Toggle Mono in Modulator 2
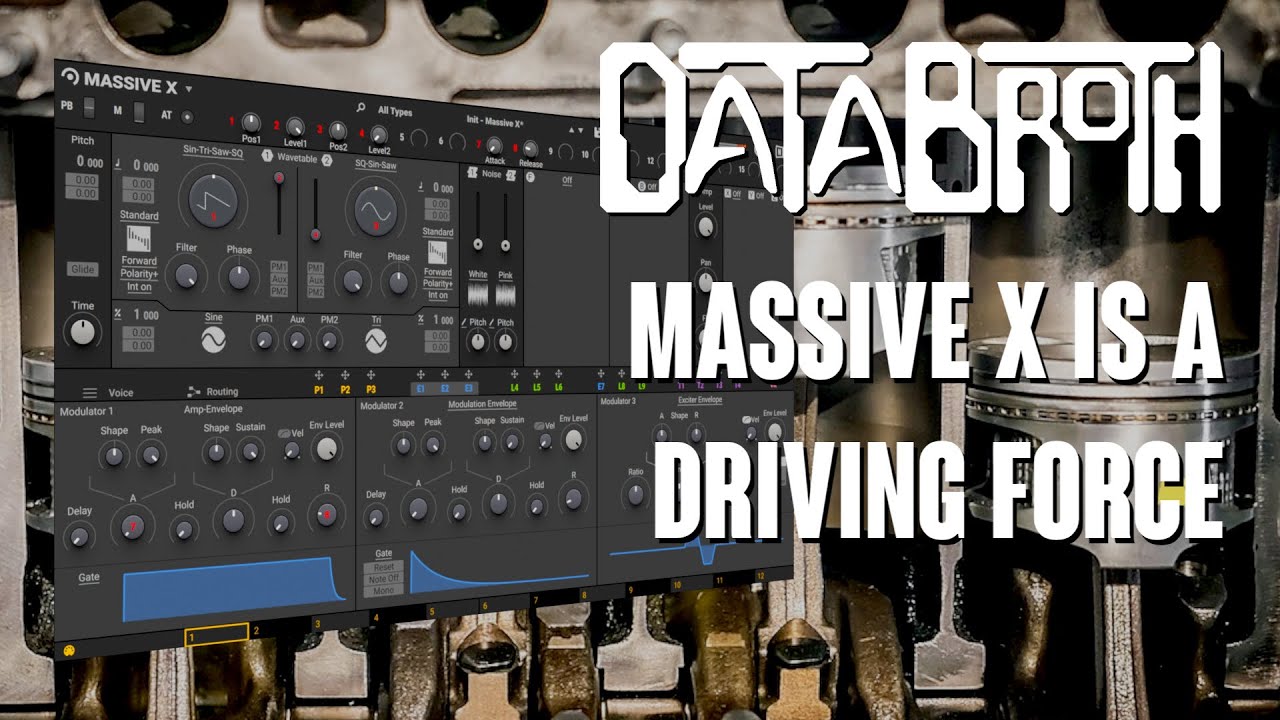This screenshot has width=1280, height=720. [x=383, y=591]
